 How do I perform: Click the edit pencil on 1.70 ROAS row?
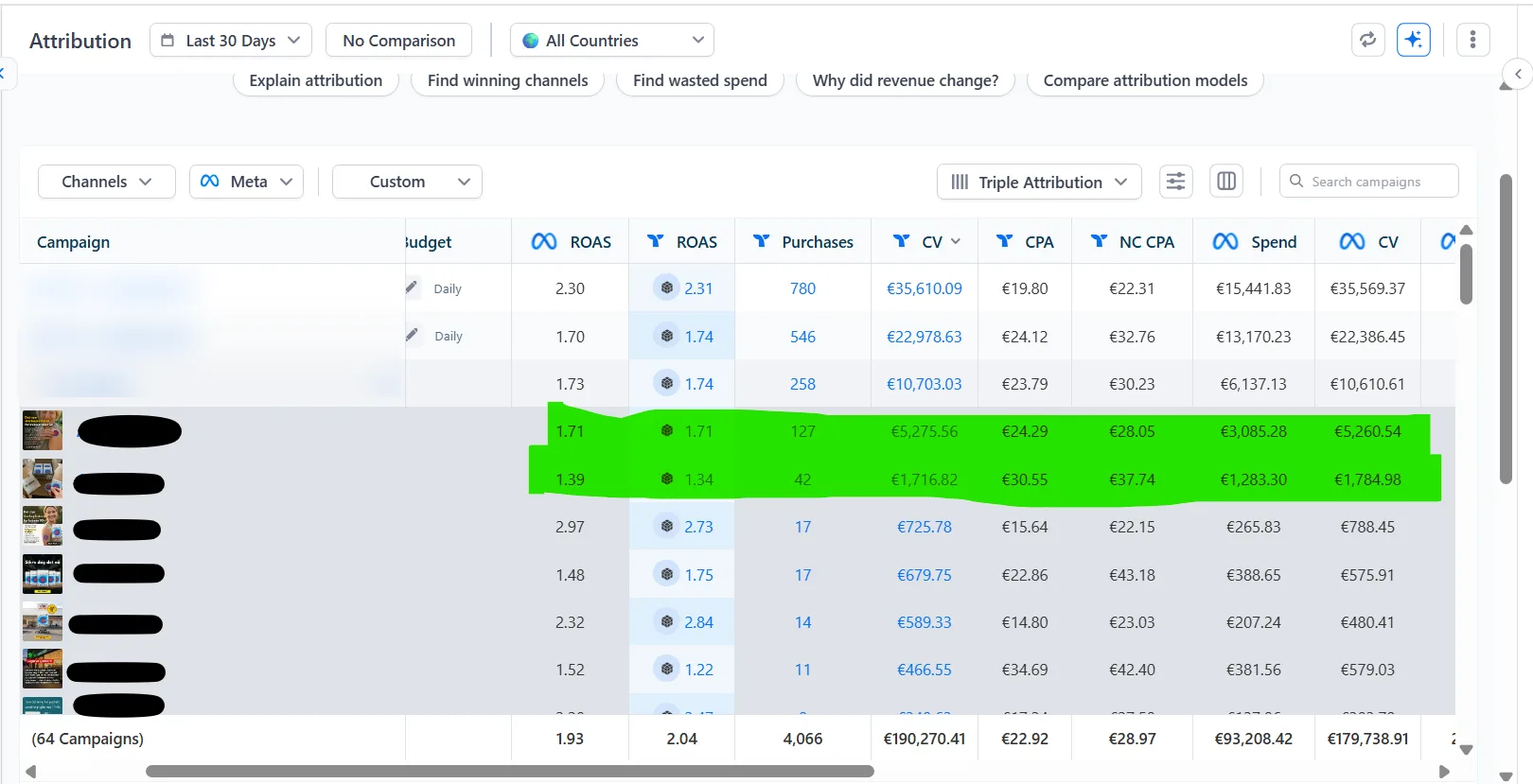[412, 335]
